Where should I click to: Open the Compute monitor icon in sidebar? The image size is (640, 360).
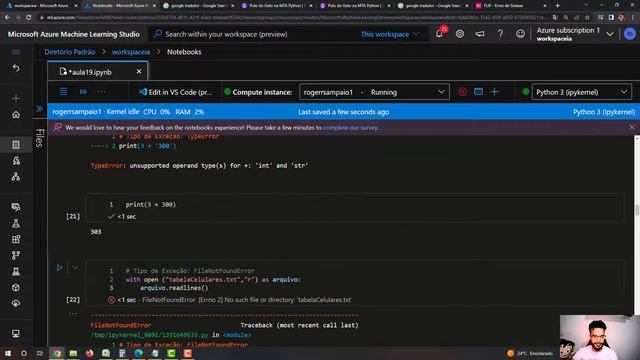point(16,334)
